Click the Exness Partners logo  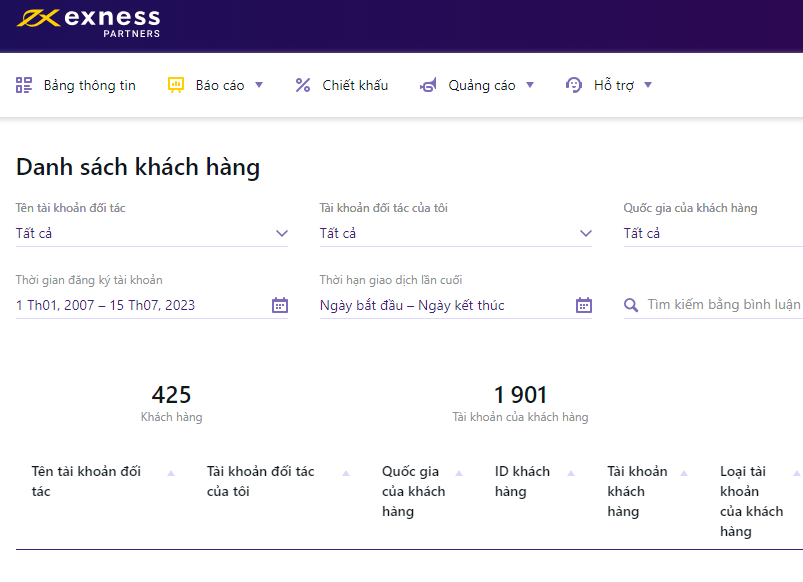(x=88, y=23)
